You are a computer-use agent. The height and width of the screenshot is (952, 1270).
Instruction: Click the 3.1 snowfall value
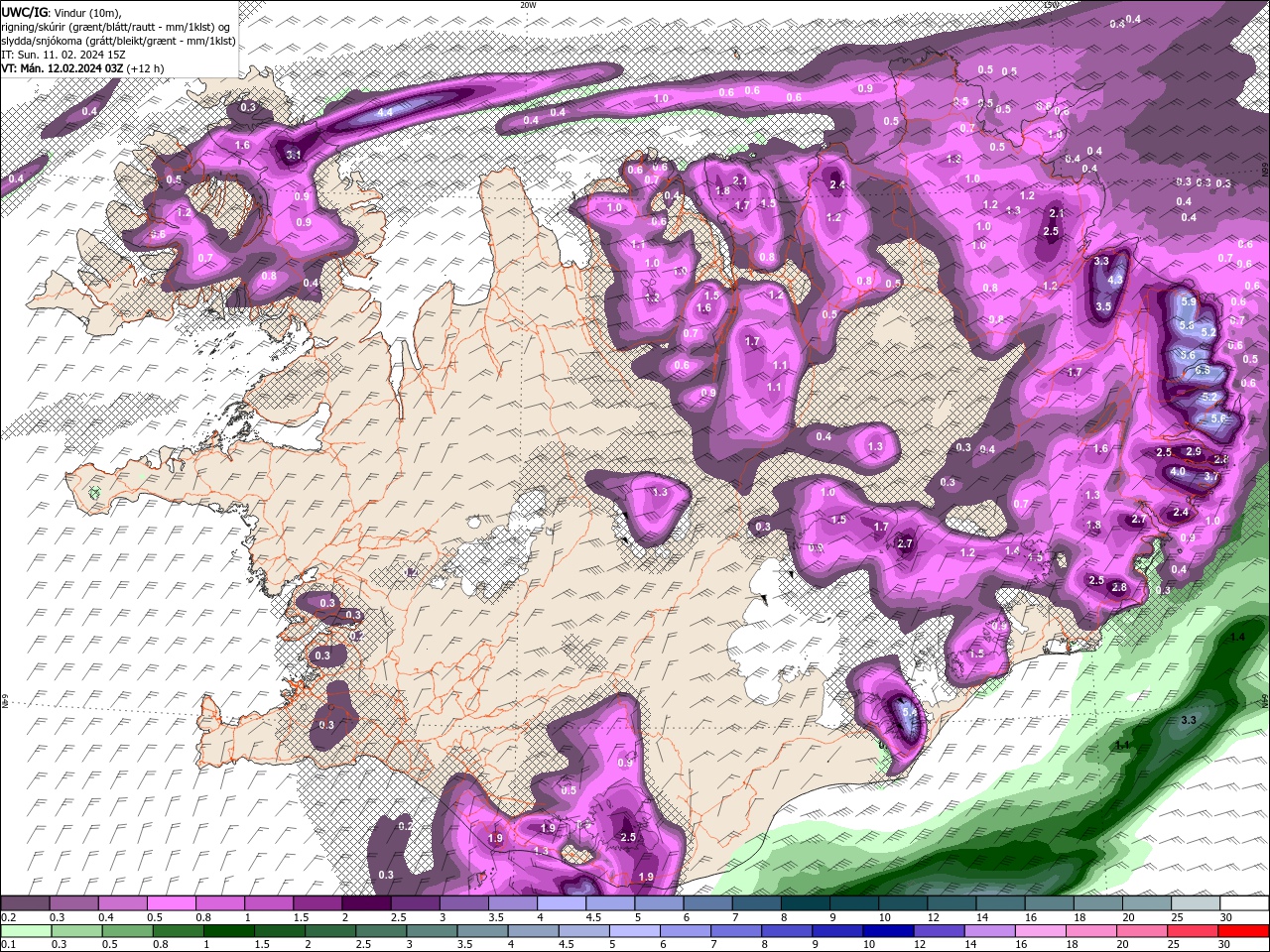click(x=294, y=155)
